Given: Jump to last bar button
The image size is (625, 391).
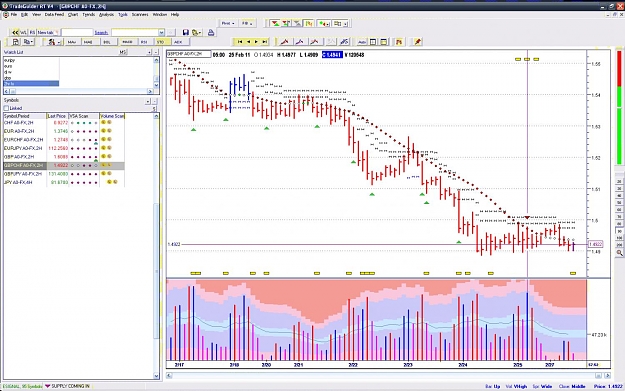Looking at the screenshot, I should click(x=265, y=41).
